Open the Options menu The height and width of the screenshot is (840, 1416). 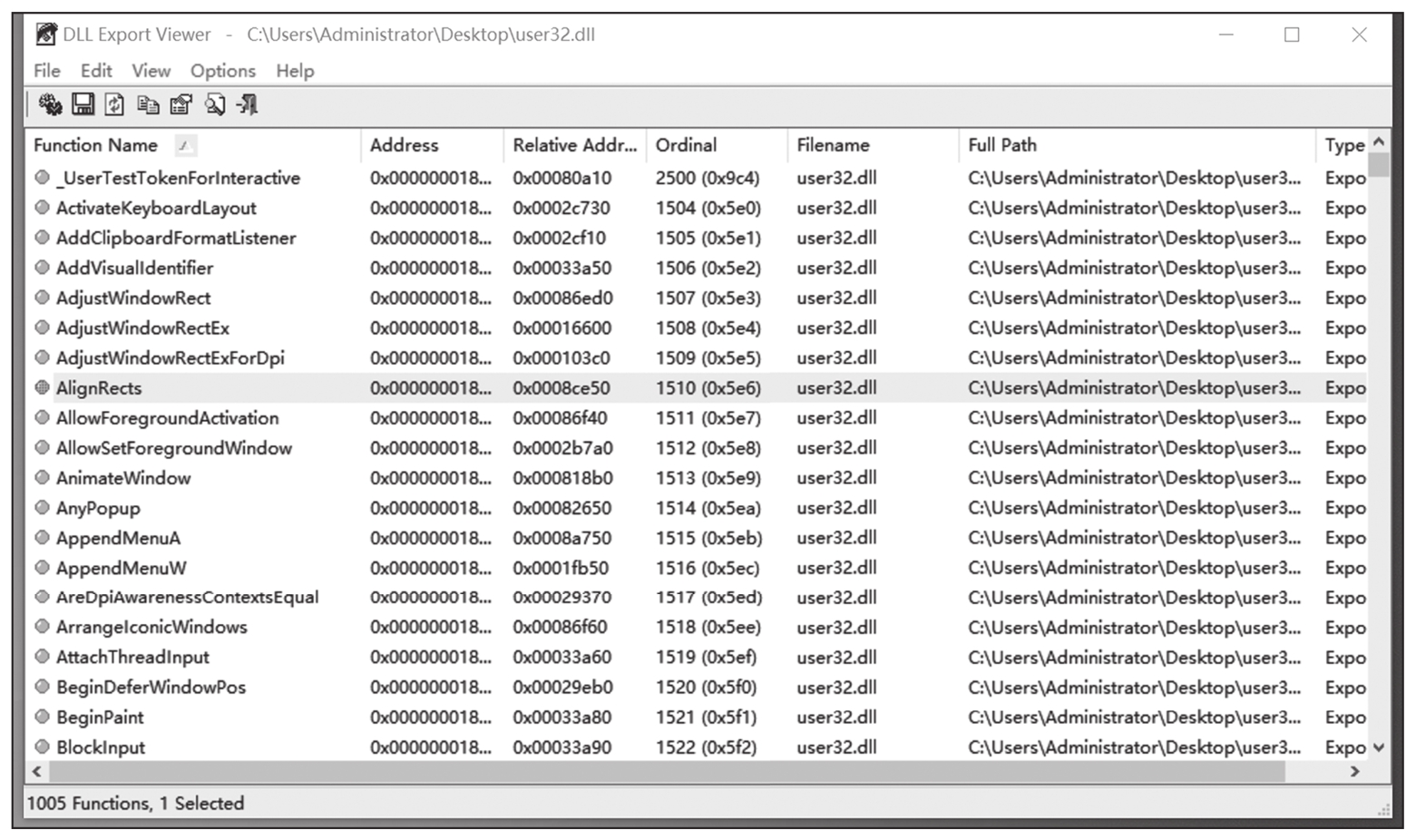pos(223,71)
